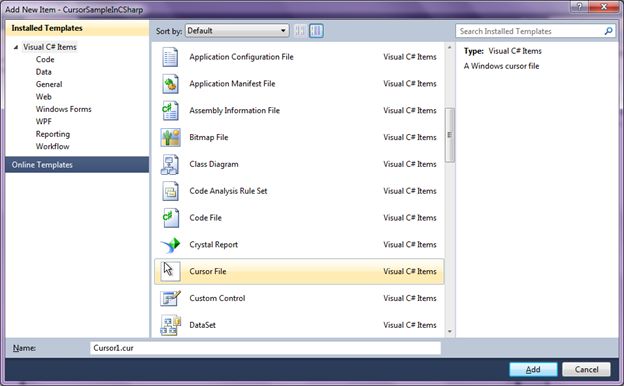Select the Class Diagram icon
The width and height of the screenshot is (624, 386).
coord(170,164)
